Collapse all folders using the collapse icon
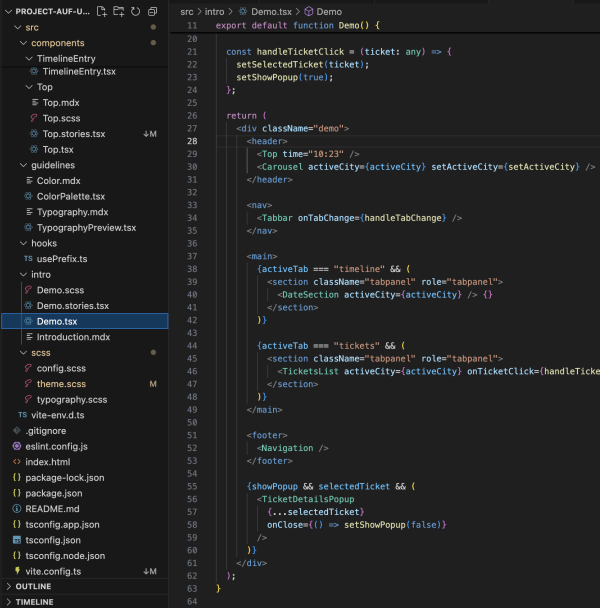The height and width of the screenshot is (608, 600). (x=152, y=11)
